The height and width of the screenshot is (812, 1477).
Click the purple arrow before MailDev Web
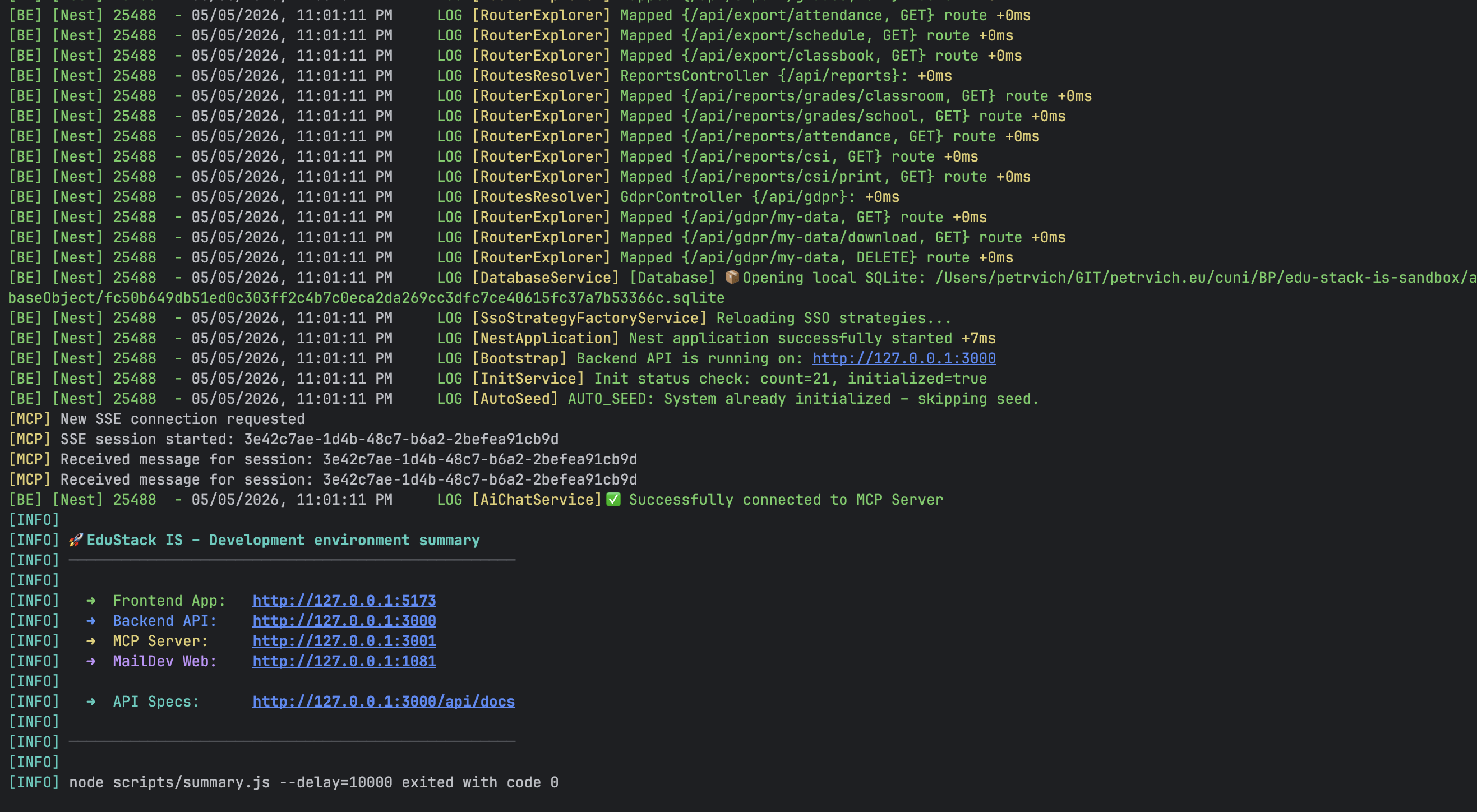[x=91, y=661]
